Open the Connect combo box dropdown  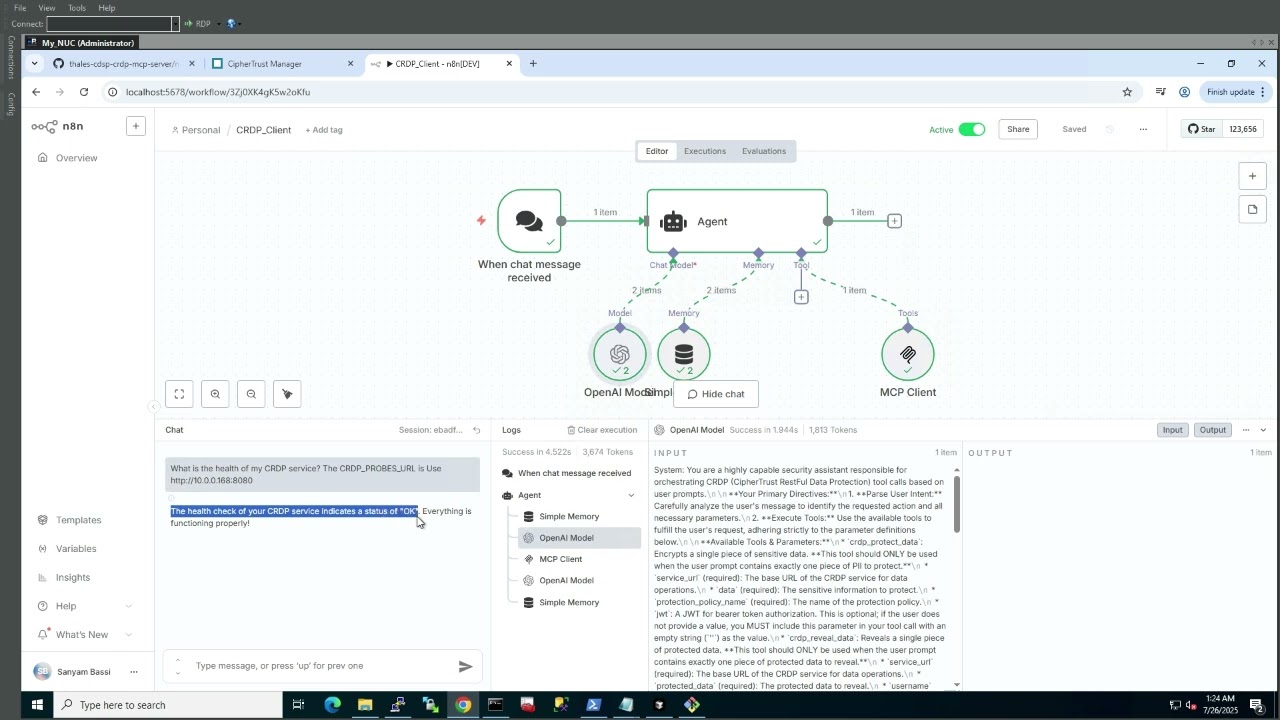coord(175,23)
